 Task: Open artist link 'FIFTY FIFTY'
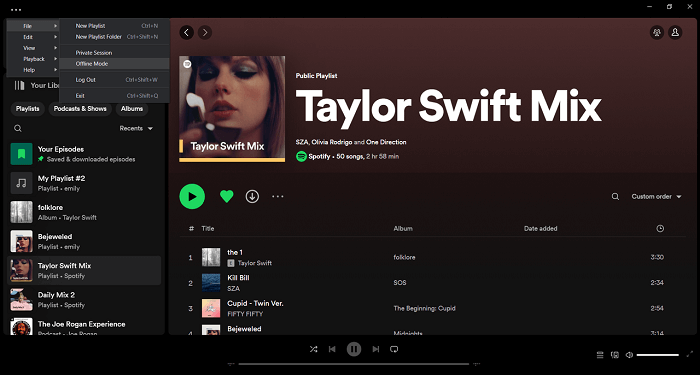[245, 314]
